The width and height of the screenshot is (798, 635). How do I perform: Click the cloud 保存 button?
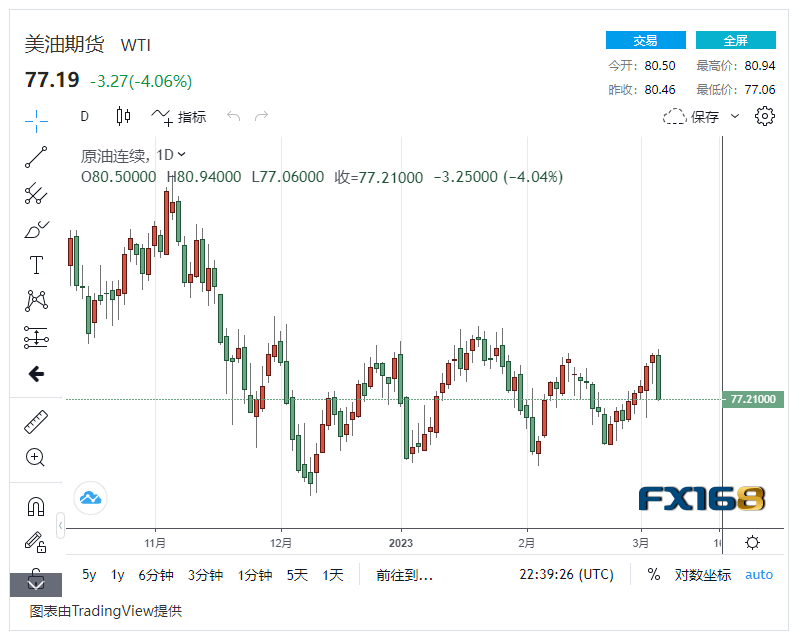click(691, 117)
